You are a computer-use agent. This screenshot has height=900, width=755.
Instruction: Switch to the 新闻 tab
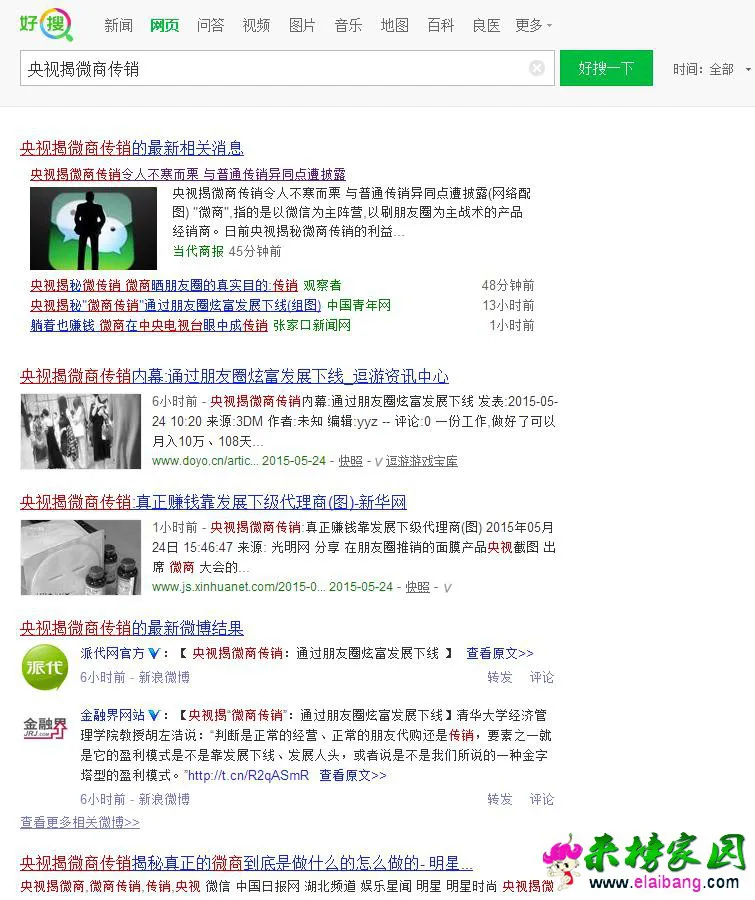click(118, 25)
